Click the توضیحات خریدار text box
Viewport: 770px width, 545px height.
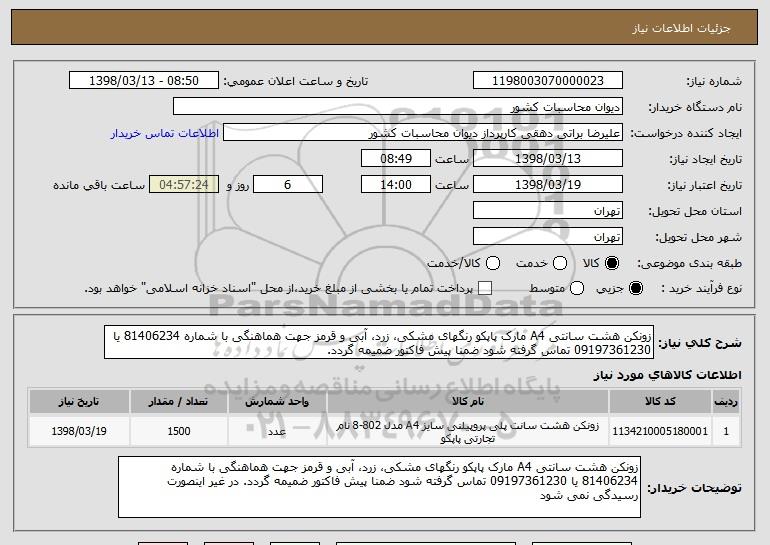pyautogui.click(x=379, y=487)
